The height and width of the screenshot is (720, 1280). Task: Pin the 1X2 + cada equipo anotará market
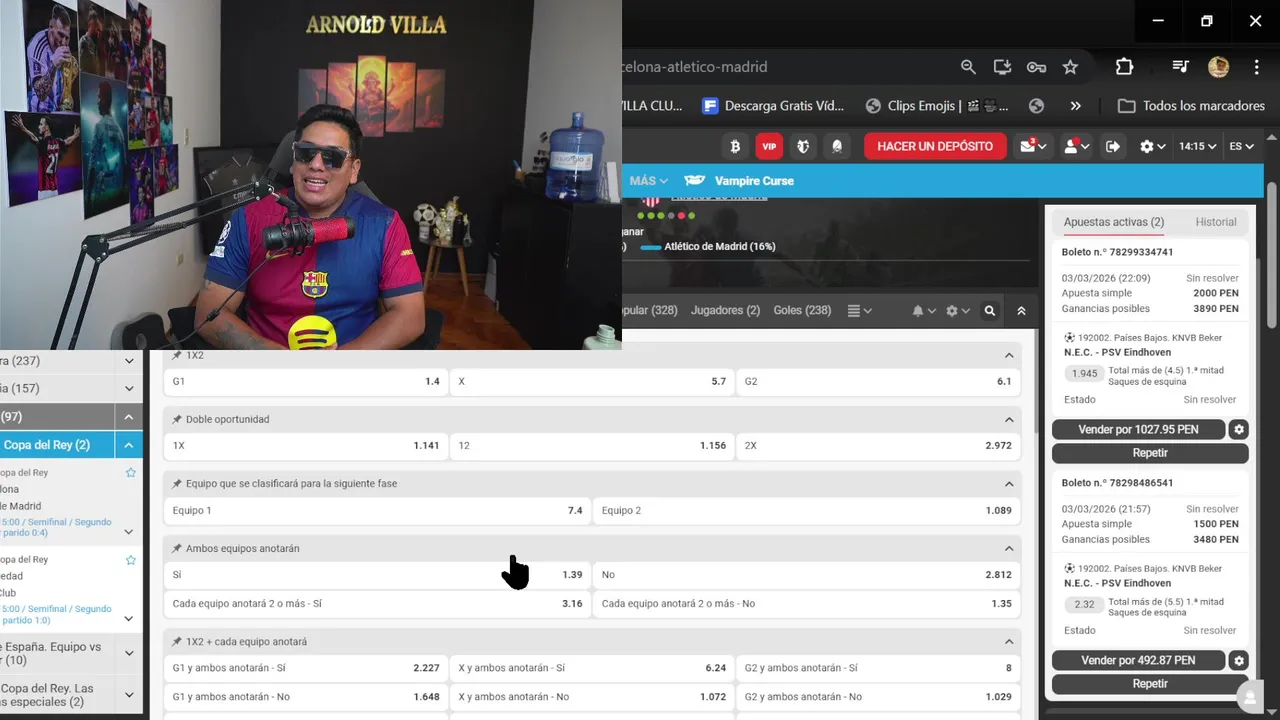pyautogui.click(x=177, y=641)
